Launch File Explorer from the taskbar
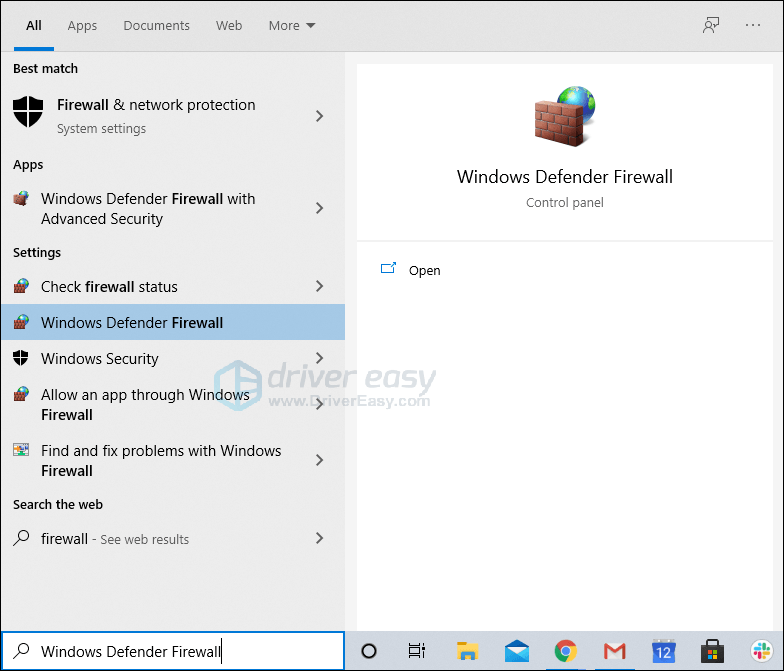 (x=468, y=651)
